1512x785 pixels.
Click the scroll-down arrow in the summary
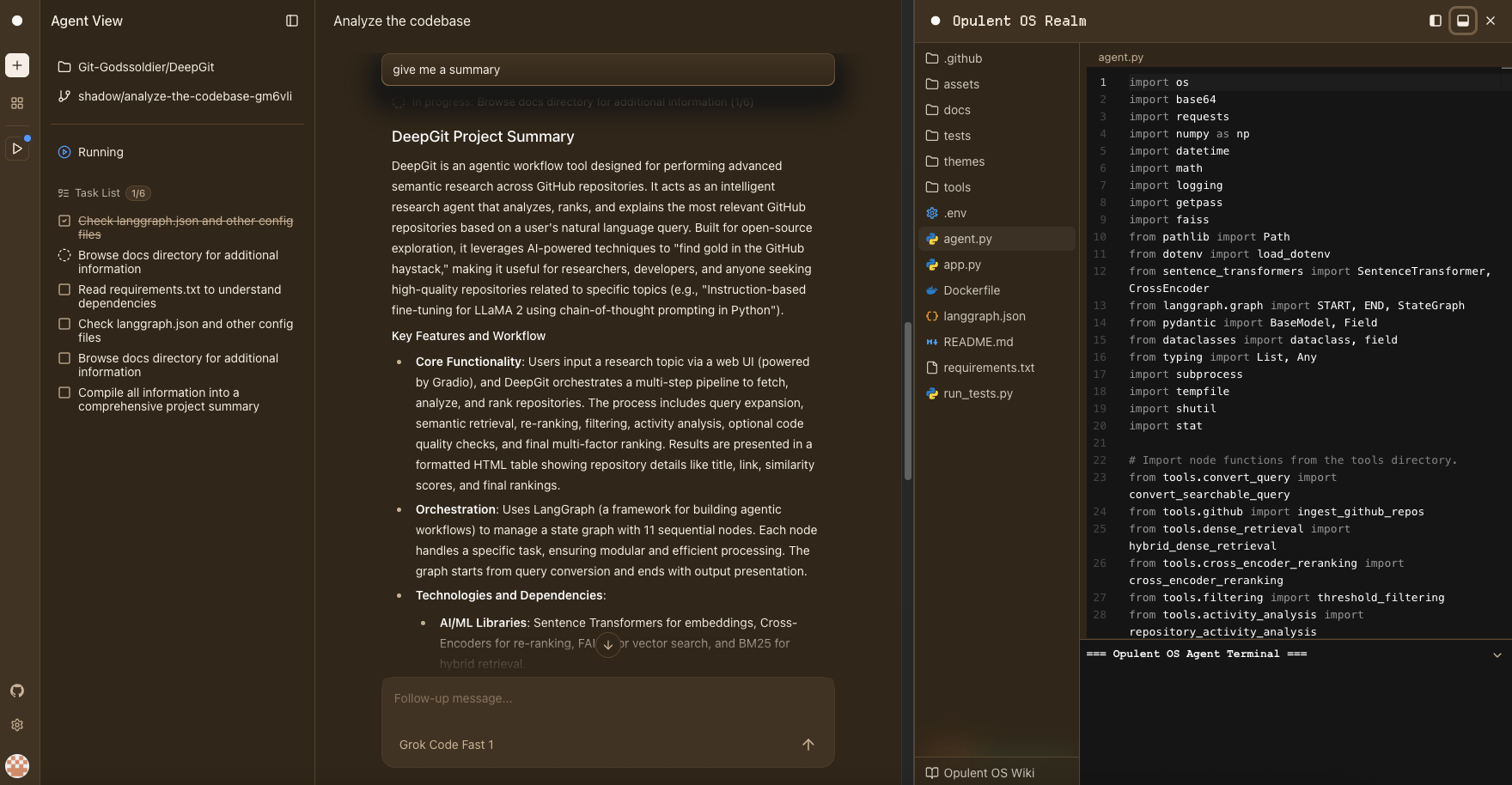[607, 644]
